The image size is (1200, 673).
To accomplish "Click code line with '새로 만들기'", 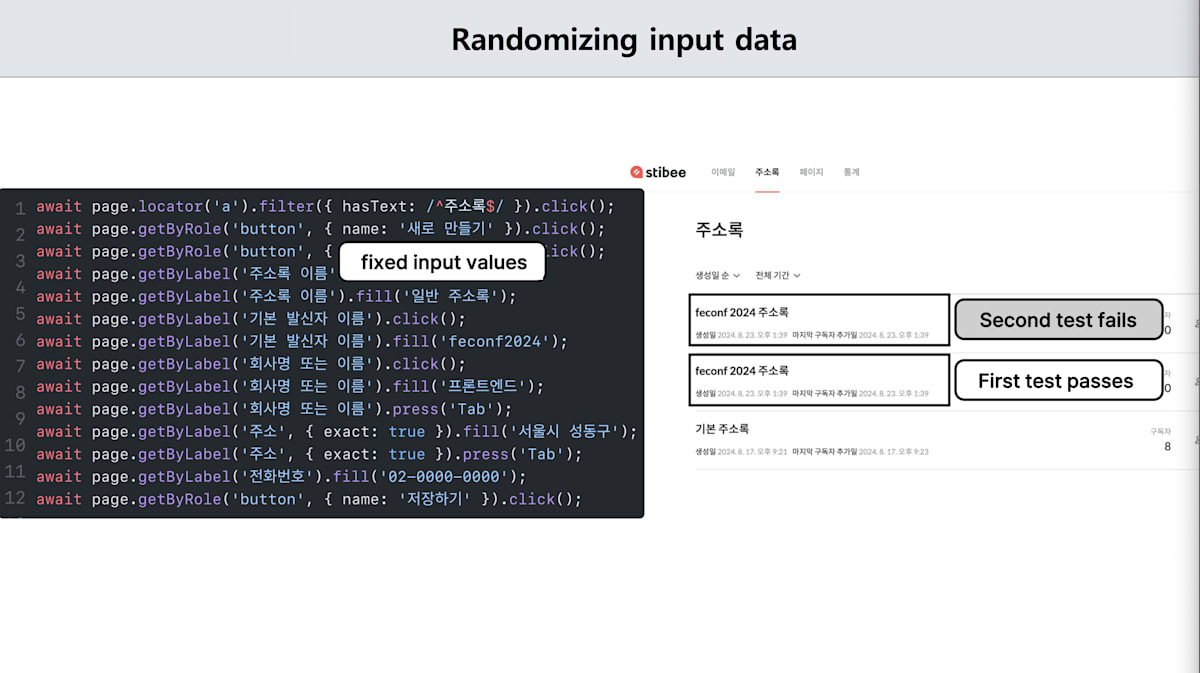I will click(x=321, y=229).
